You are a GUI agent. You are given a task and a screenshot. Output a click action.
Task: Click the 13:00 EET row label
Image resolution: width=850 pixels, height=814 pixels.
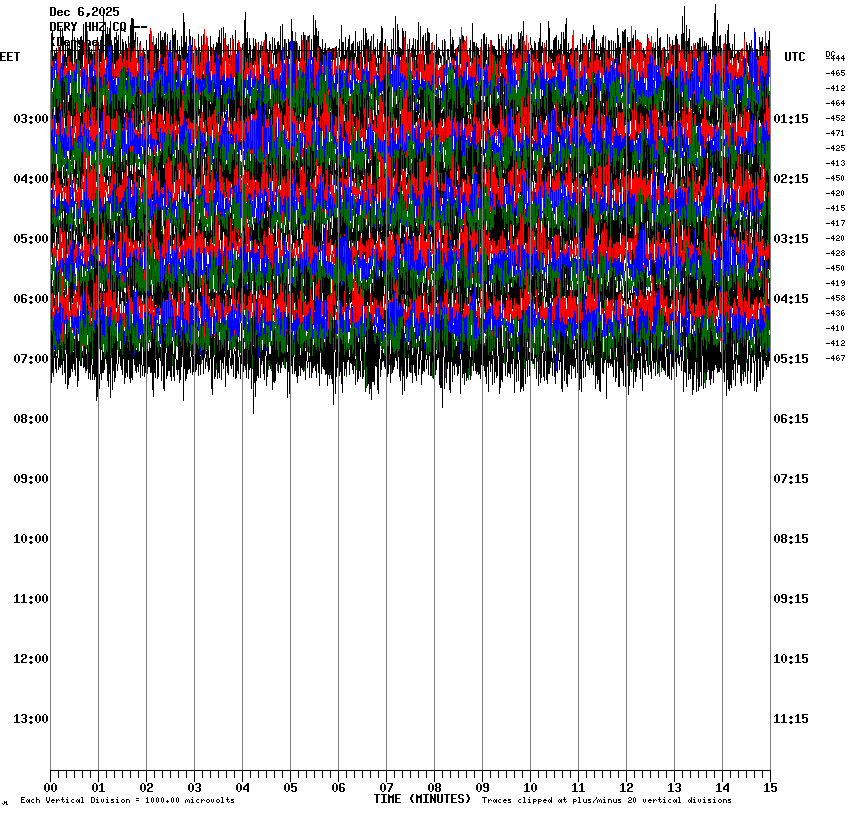click(31, 719)
